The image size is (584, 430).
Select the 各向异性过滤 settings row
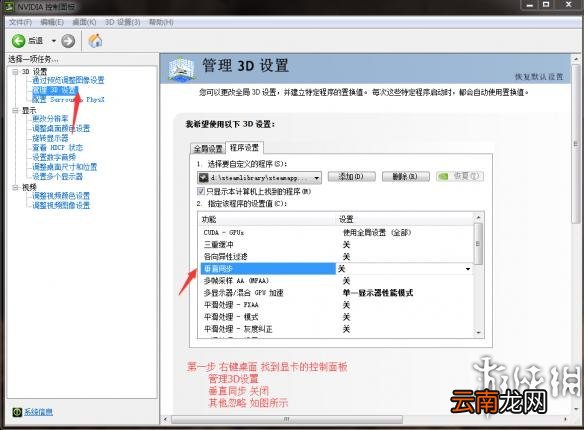337,257
